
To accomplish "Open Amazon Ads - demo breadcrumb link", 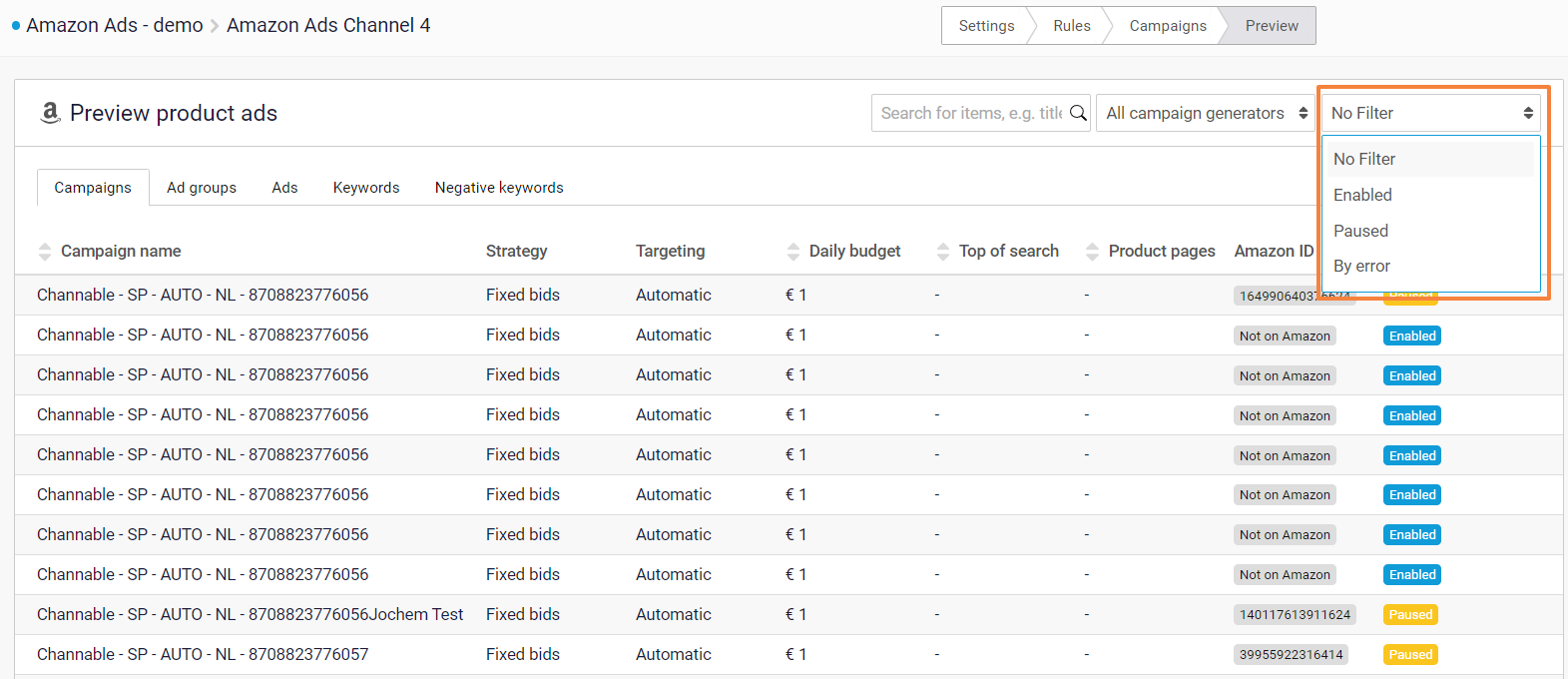I will click(115, 25).
